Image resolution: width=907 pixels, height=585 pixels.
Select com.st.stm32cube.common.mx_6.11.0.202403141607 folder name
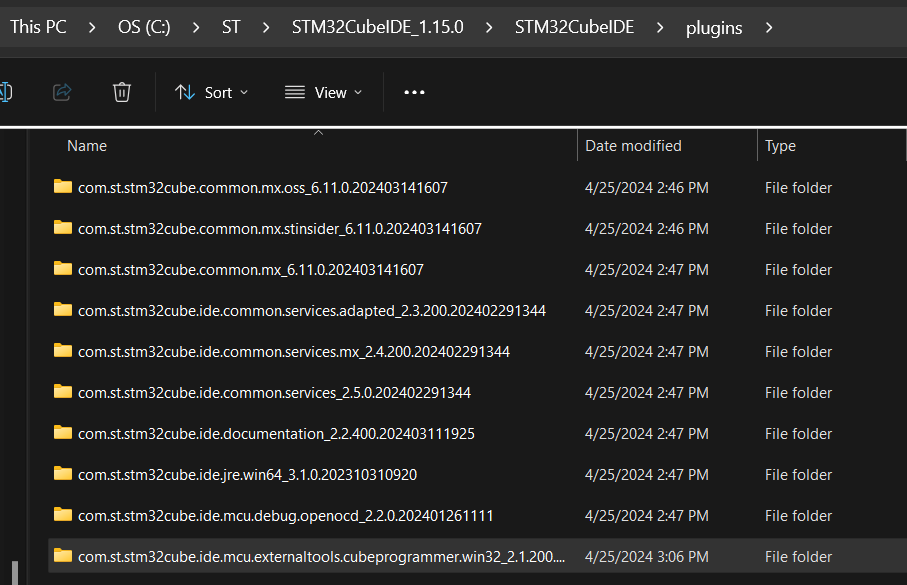(x=250, y=270)
